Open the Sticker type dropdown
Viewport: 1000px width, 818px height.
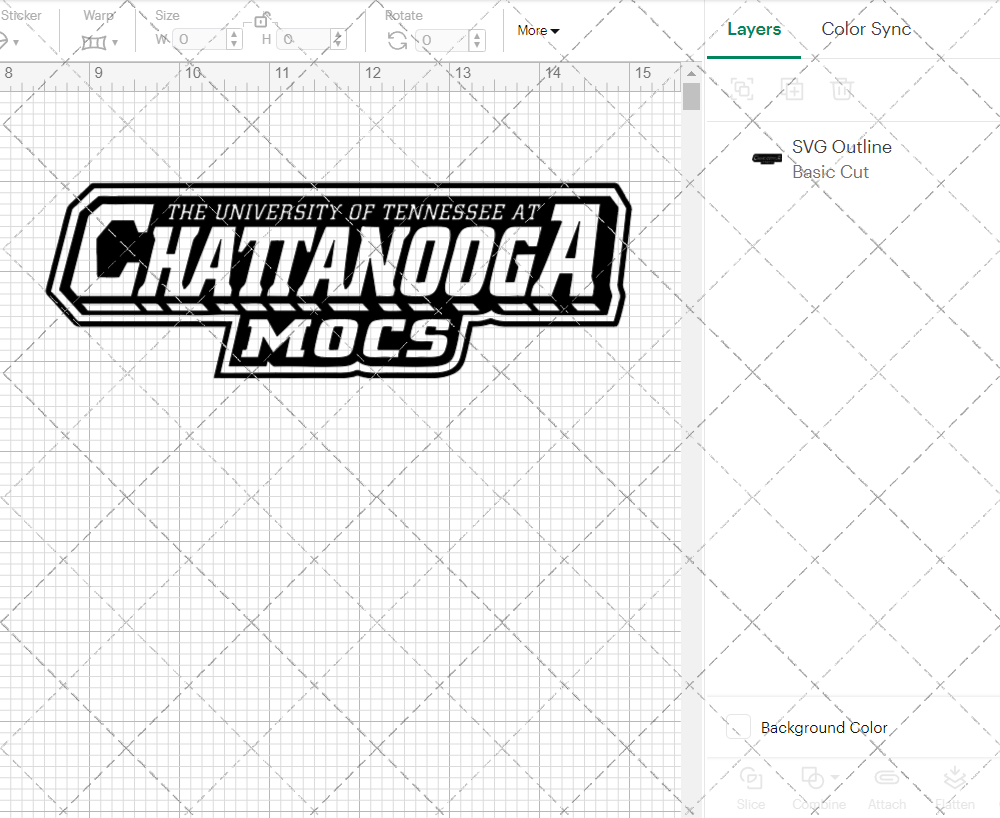pos(18,40)
